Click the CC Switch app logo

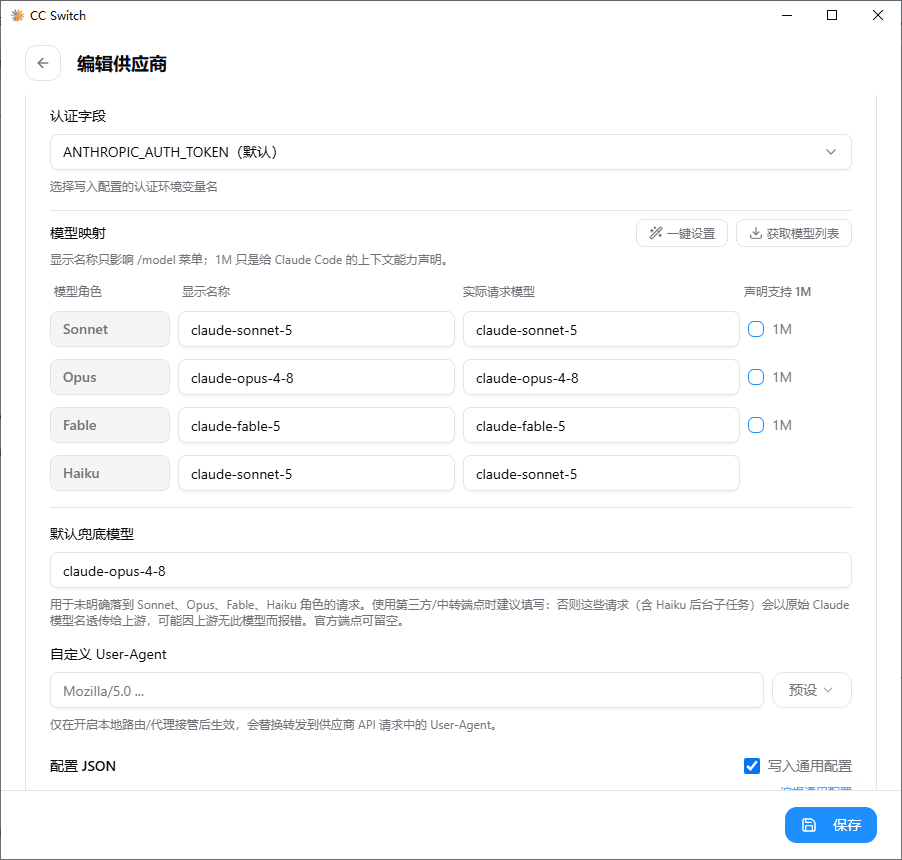coord(17,16)
